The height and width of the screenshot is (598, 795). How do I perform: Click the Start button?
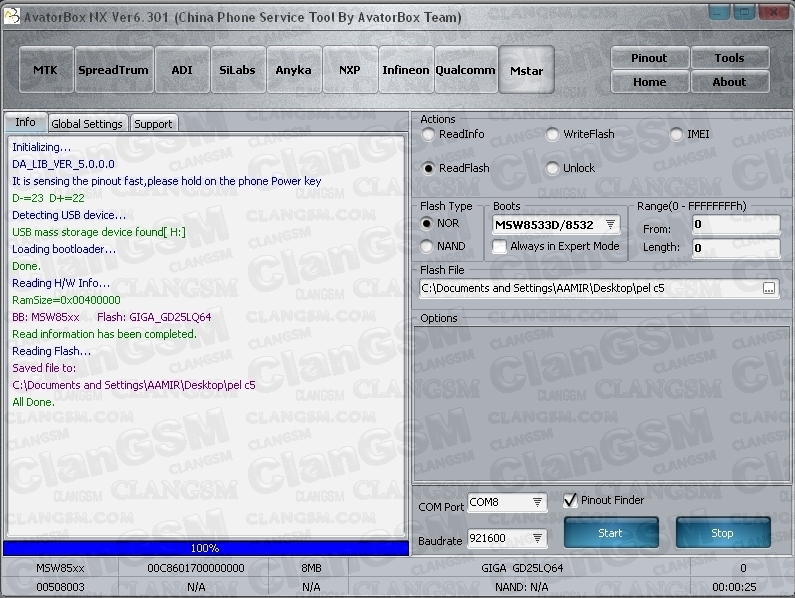point(611,533)
